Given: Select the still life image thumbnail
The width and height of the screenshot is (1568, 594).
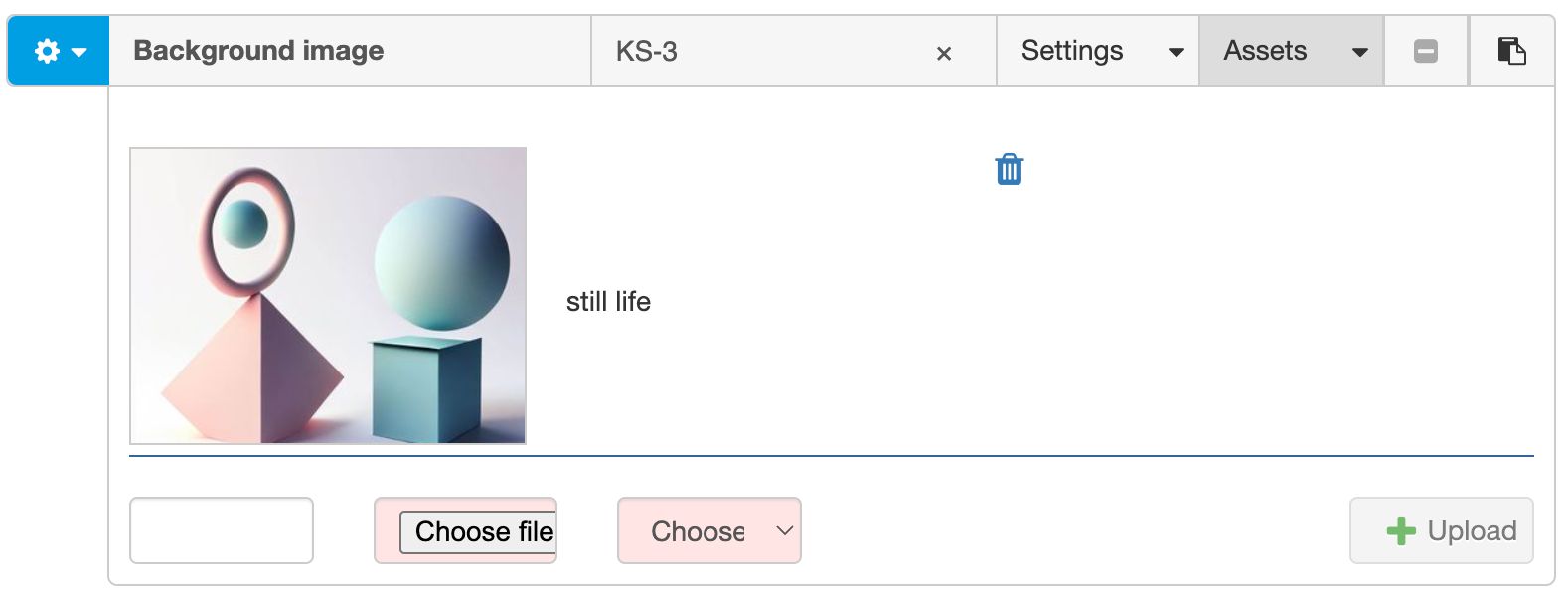Looking at the screenshot, I should click(328, 294).
